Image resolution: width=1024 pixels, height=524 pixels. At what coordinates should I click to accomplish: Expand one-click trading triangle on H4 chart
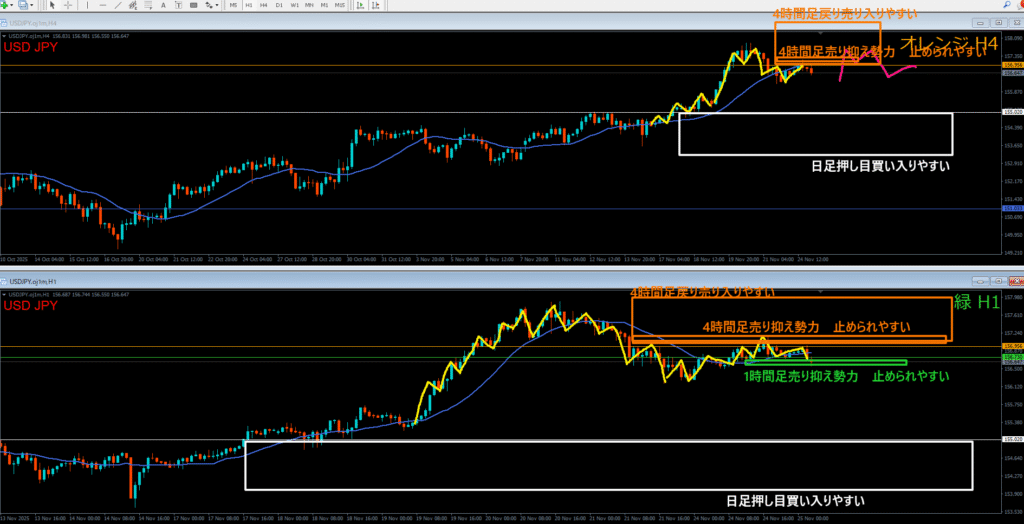tap(3, 36)
